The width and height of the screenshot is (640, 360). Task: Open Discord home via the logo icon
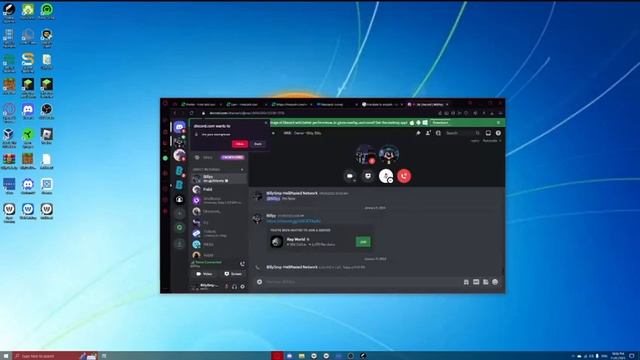click(179, 127)
